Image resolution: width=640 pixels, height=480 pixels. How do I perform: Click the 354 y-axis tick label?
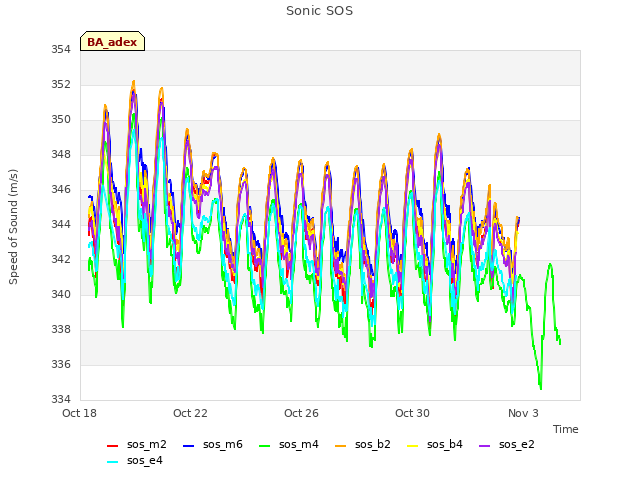pos(61,49)
